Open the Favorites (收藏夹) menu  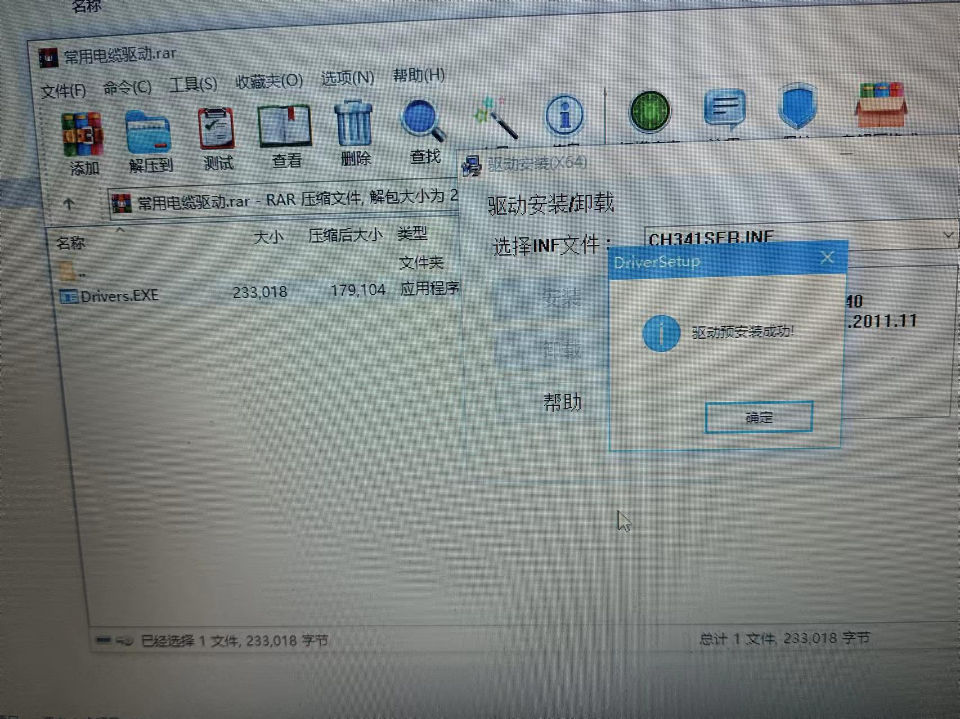pos(269,81)
